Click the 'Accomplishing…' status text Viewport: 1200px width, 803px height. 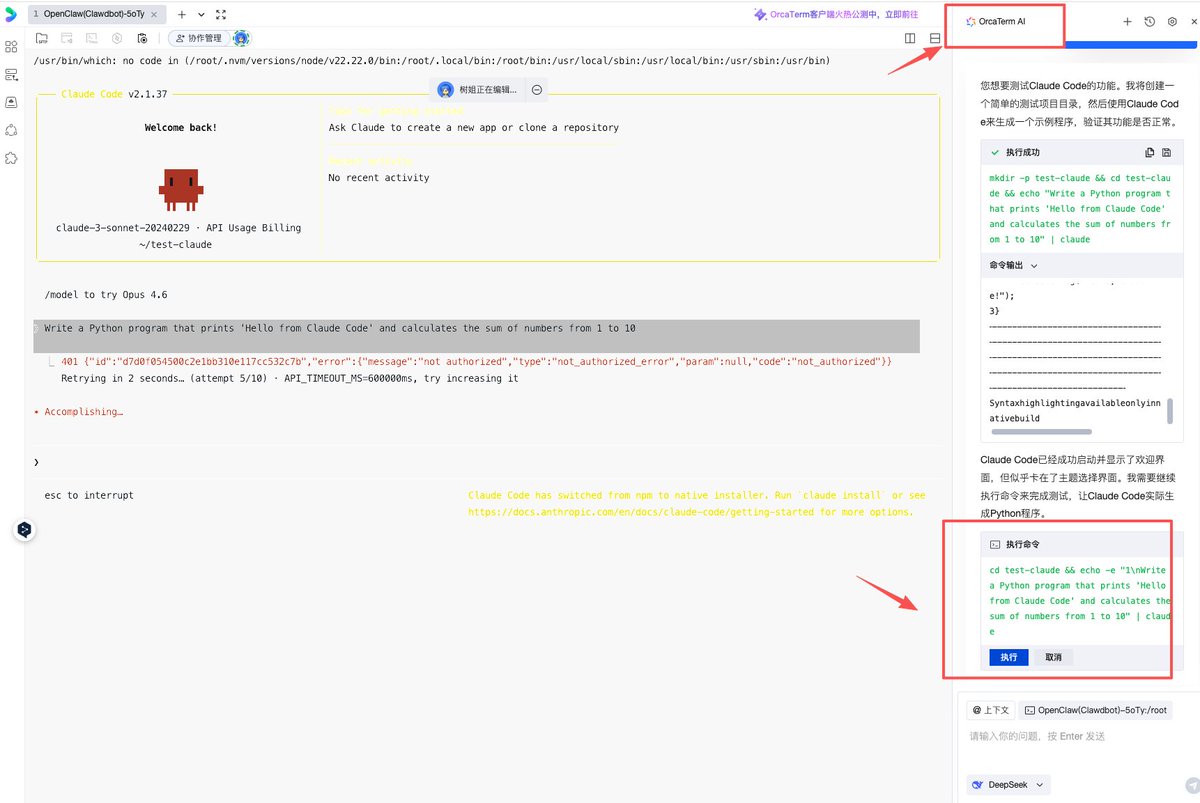coord(82,411)
